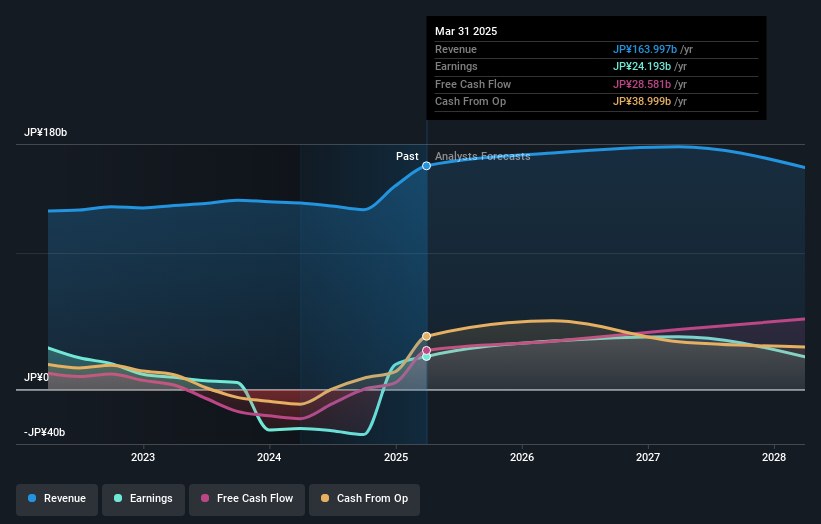Viewport: 821px width, 524px height.
Task: Click the Analysts Forecasts label
Action: 483,156
